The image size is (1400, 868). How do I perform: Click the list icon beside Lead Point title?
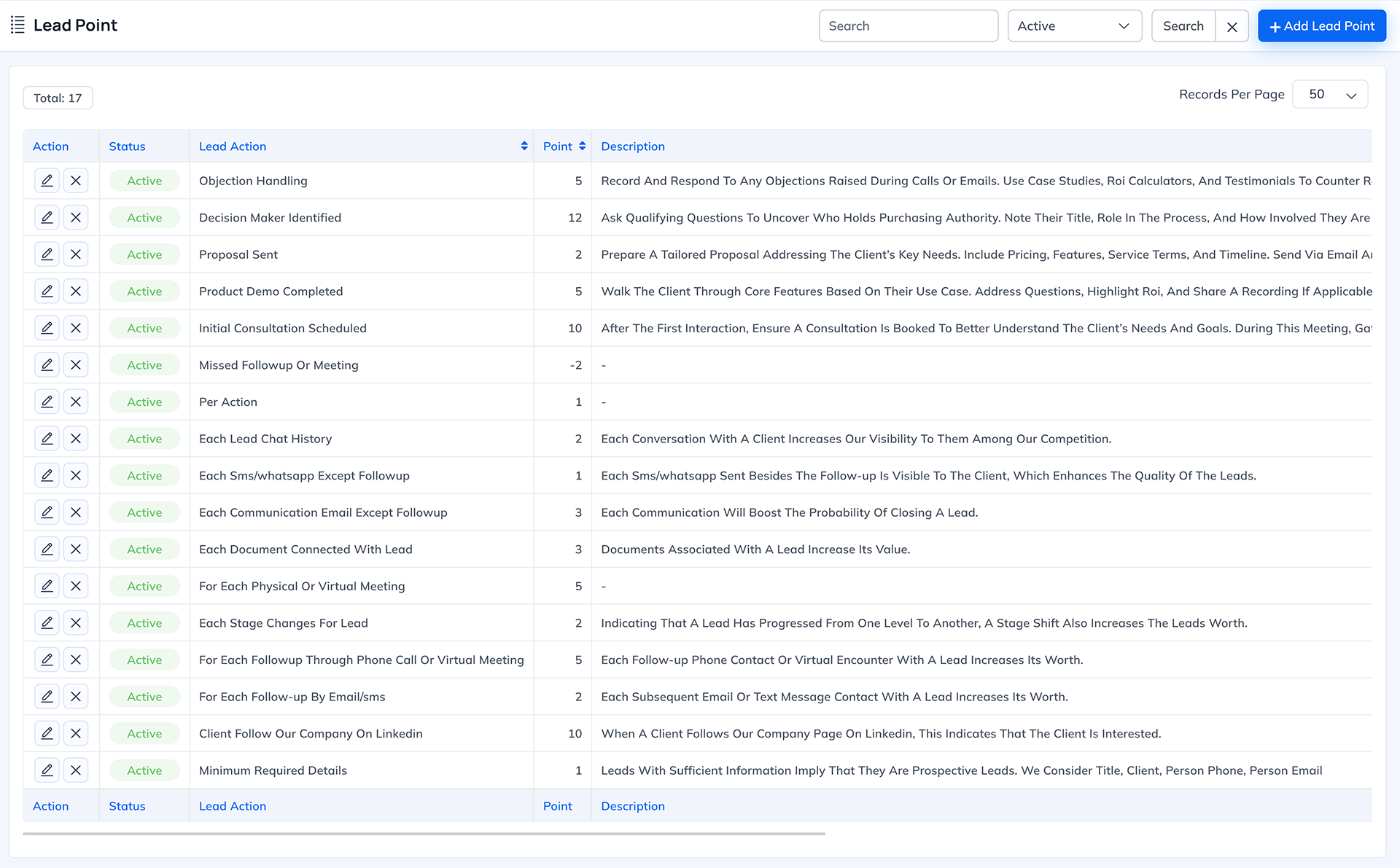click(x=17, y=25)
